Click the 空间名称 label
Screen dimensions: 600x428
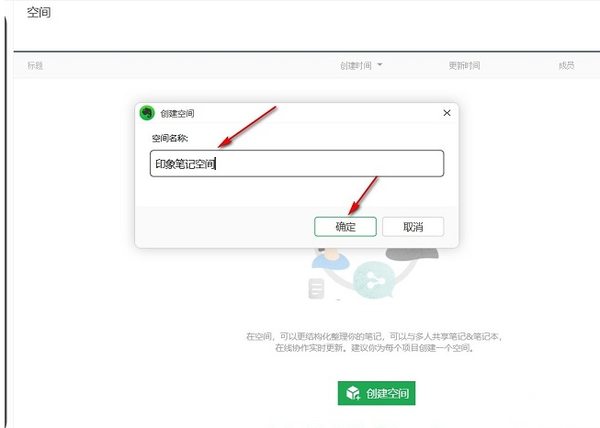coord(170,138)
